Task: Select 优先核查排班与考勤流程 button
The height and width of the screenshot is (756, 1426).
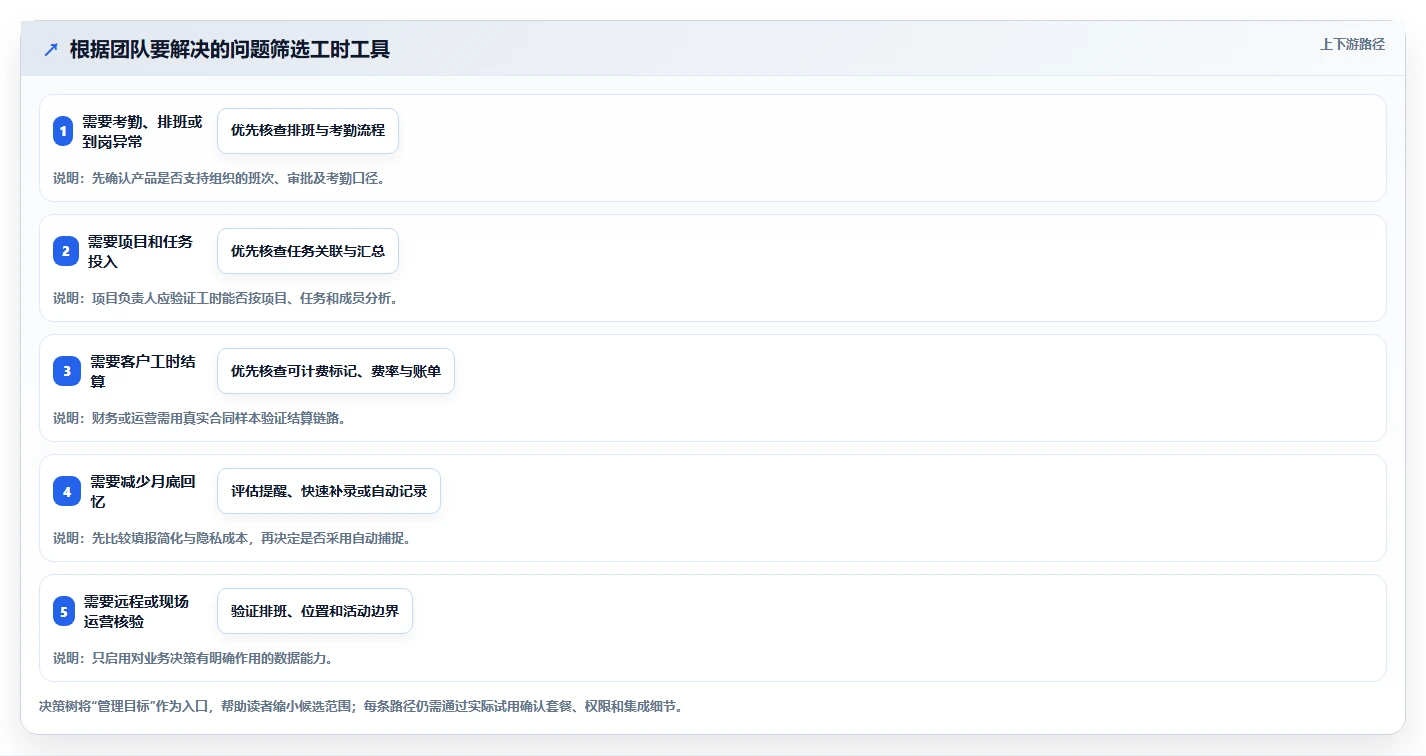Action: (x=308, y=131)
